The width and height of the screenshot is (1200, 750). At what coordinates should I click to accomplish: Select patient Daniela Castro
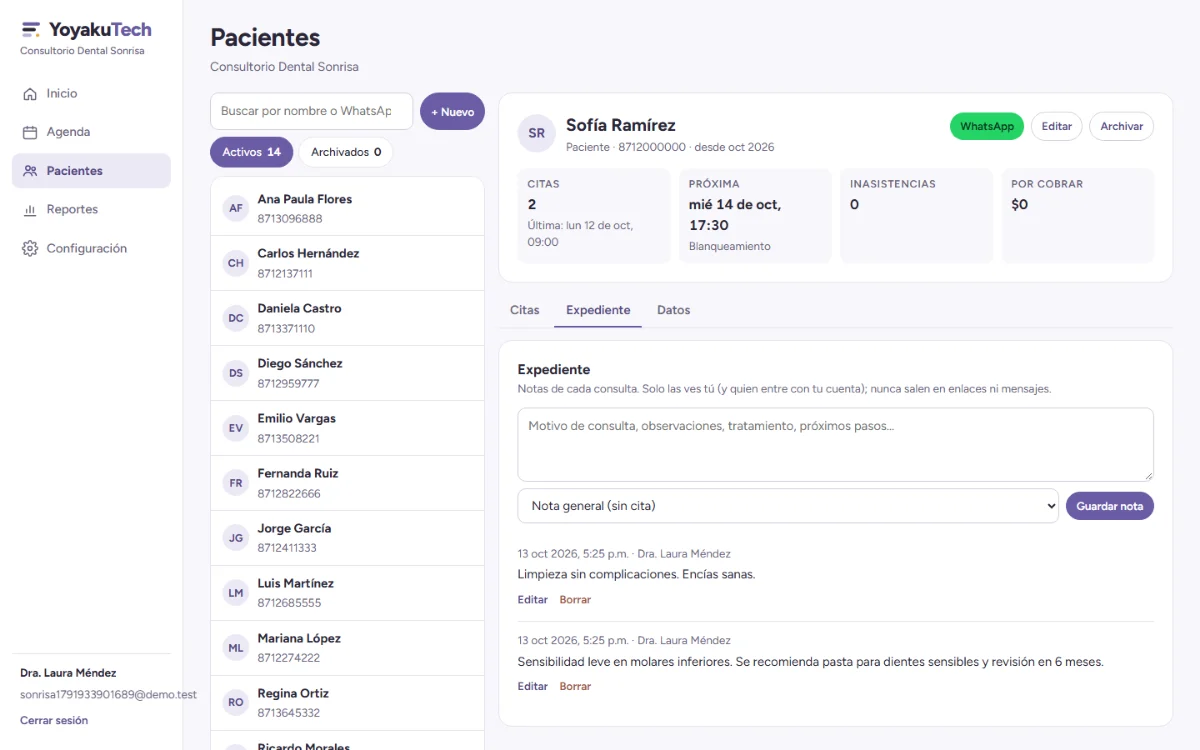coord(348,318)
